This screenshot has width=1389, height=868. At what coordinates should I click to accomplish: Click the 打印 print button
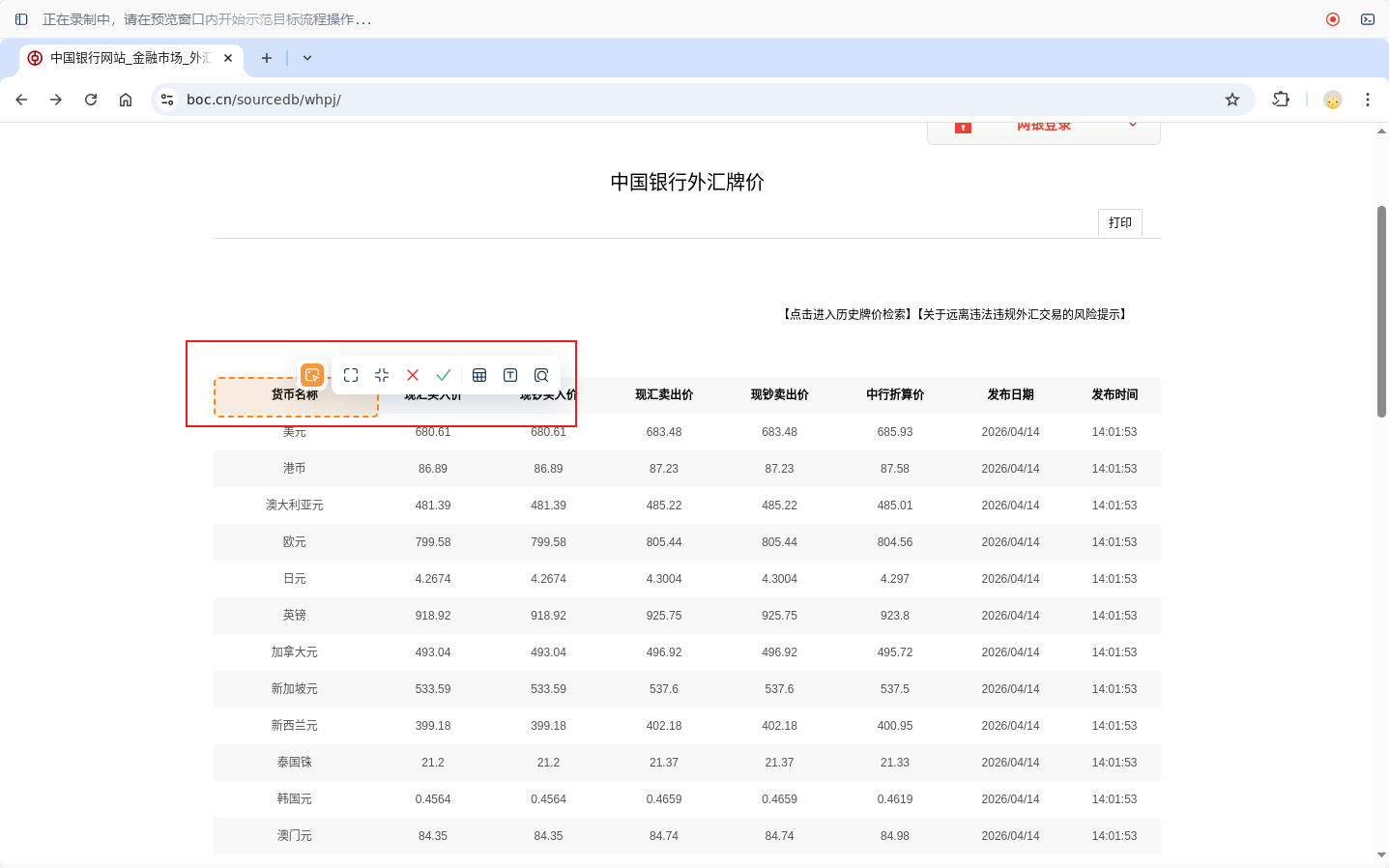1120,222
